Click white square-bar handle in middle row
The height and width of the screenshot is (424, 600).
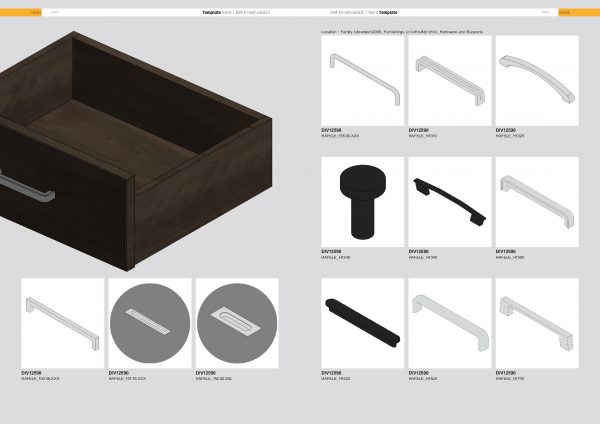tap(536, 201)
